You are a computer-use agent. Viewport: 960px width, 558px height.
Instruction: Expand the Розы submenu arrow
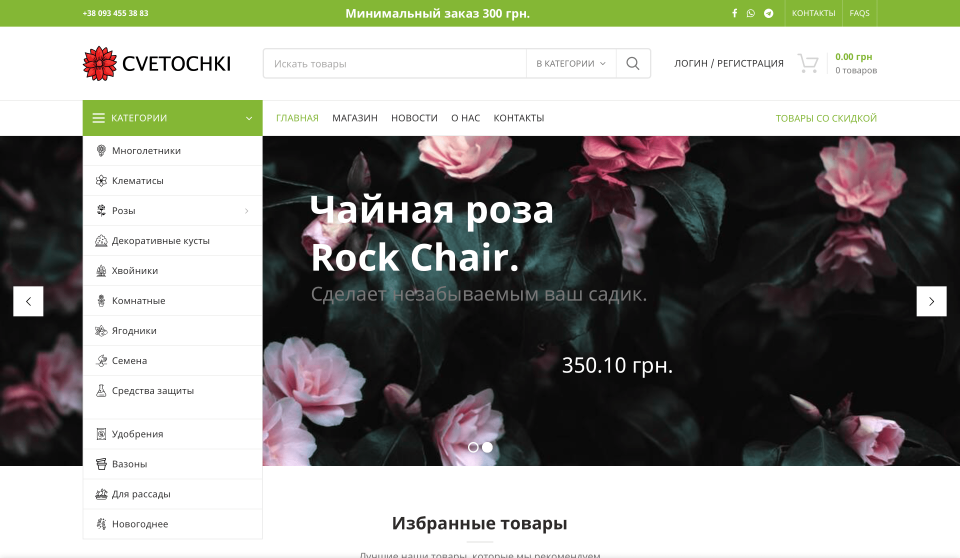247,211
